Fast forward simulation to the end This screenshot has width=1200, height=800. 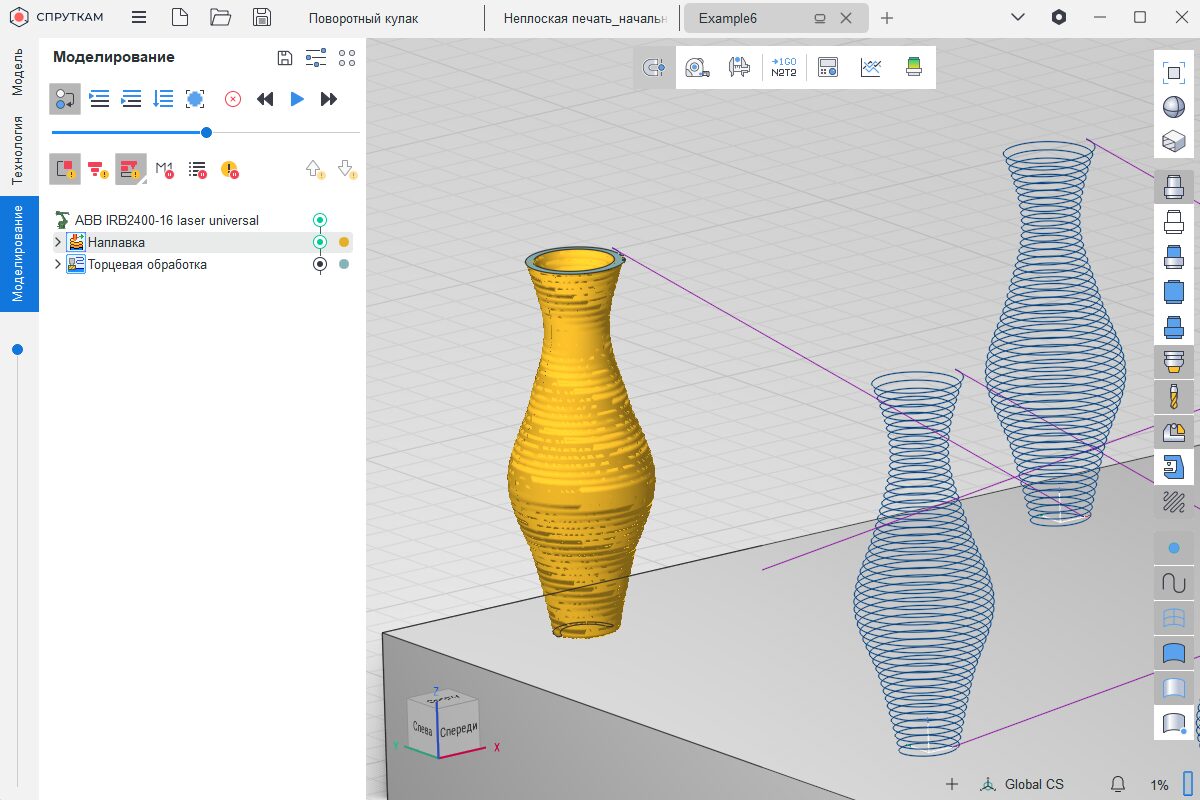click(x=328, y=99)
